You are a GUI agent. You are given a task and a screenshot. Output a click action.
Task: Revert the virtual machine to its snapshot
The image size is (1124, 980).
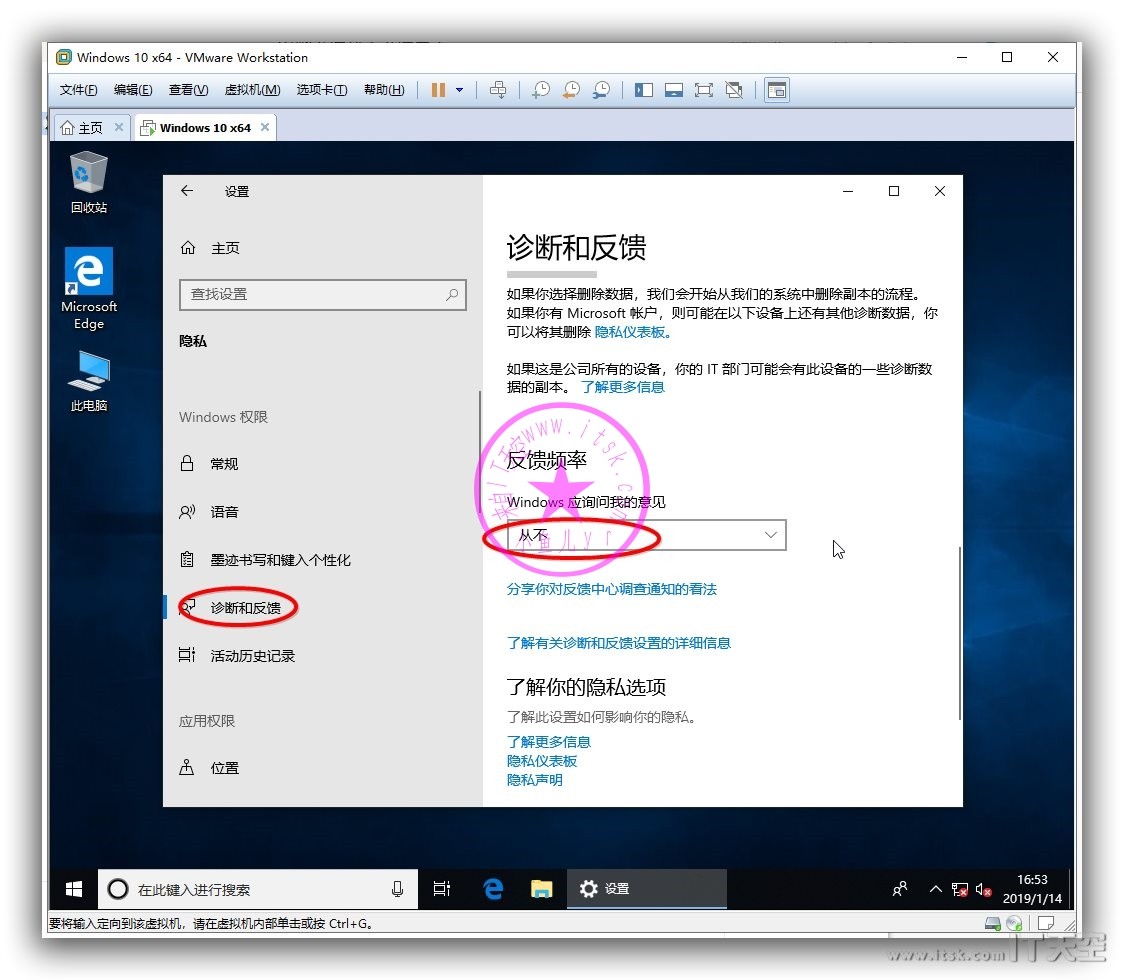(x=571, y=90)
